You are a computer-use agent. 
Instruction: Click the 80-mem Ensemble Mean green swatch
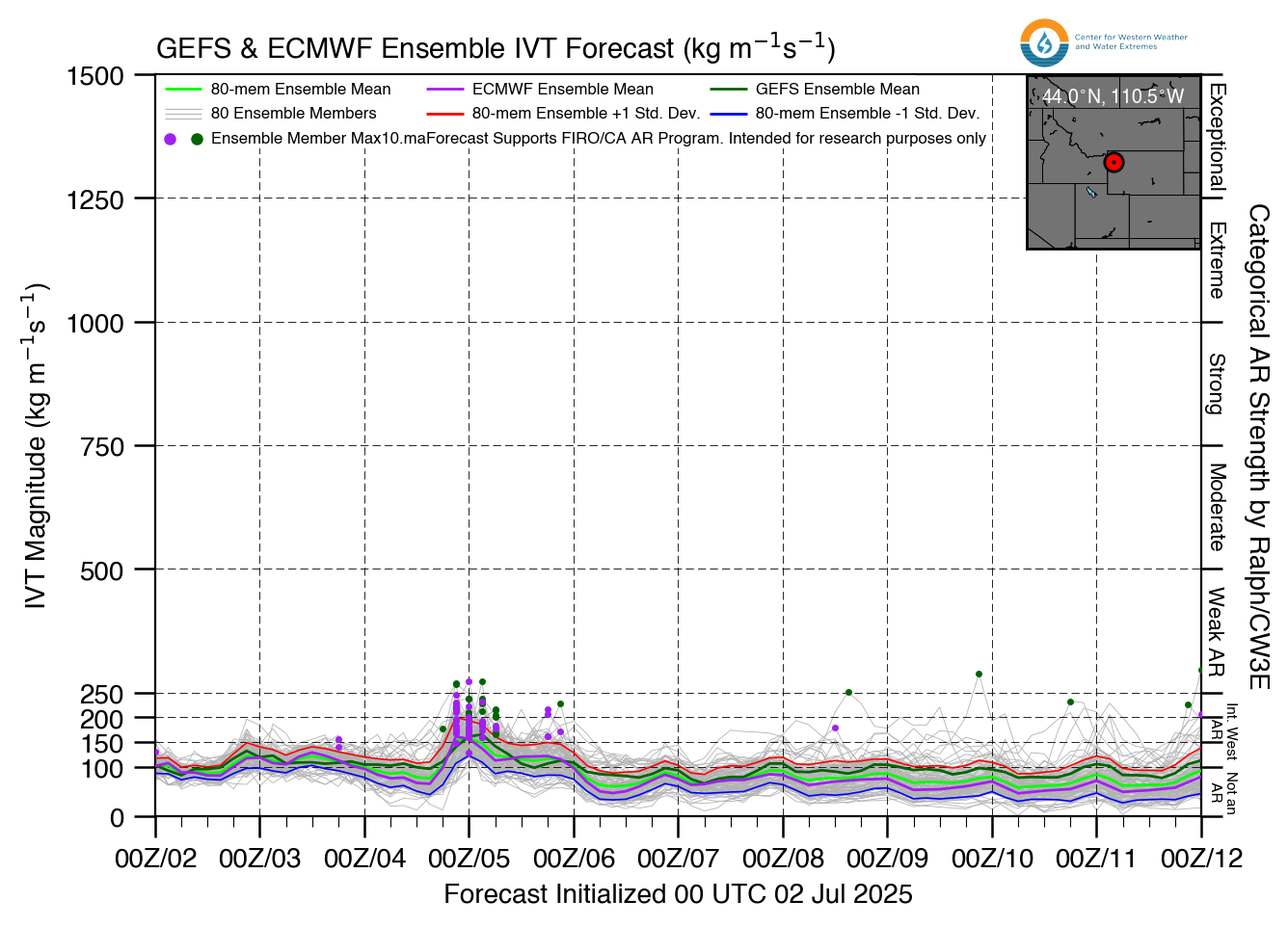183,90
